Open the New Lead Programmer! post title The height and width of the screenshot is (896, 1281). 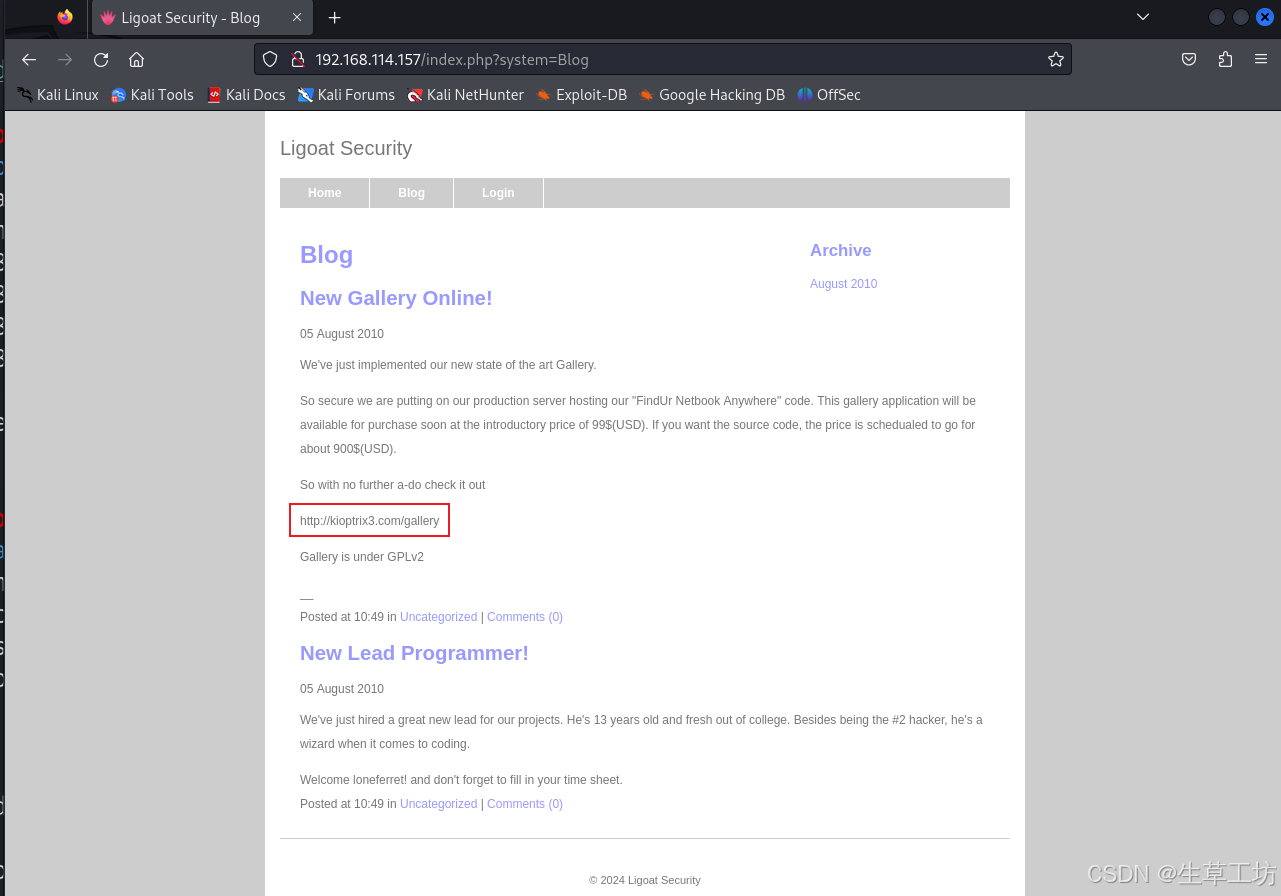(414, 653)
